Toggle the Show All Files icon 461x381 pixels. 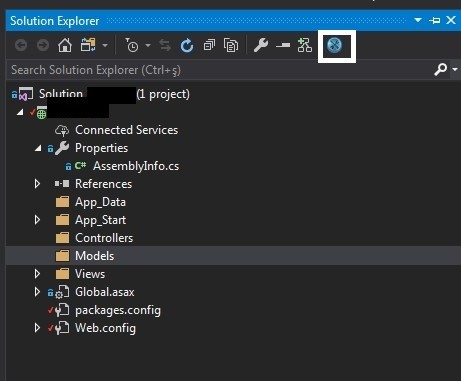[231, 45]
